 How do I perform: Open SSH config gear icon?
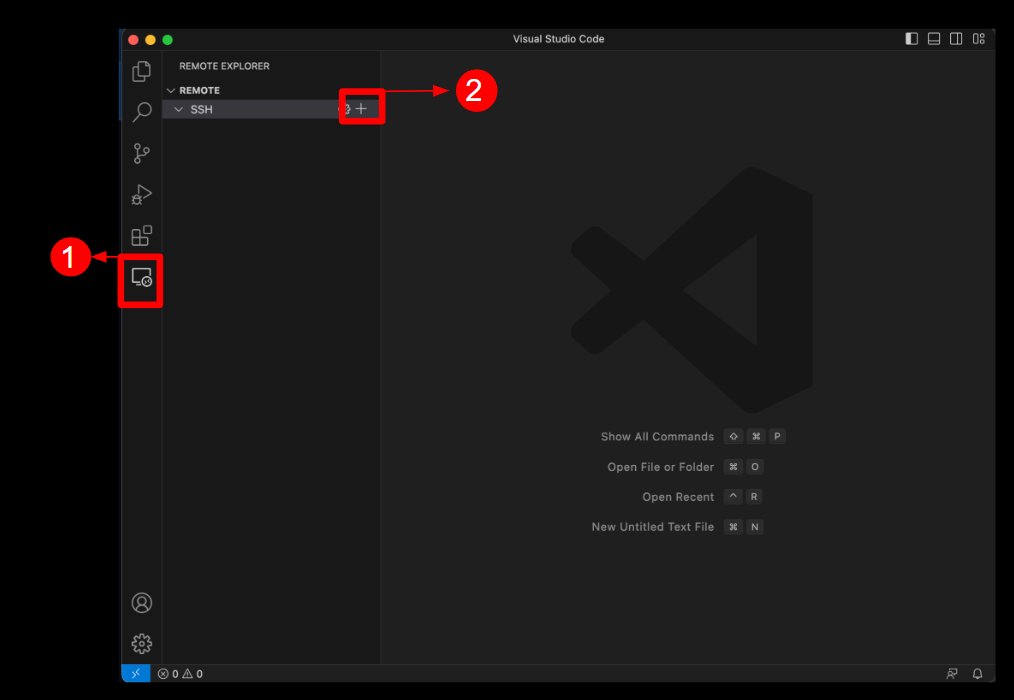point(345,109)
